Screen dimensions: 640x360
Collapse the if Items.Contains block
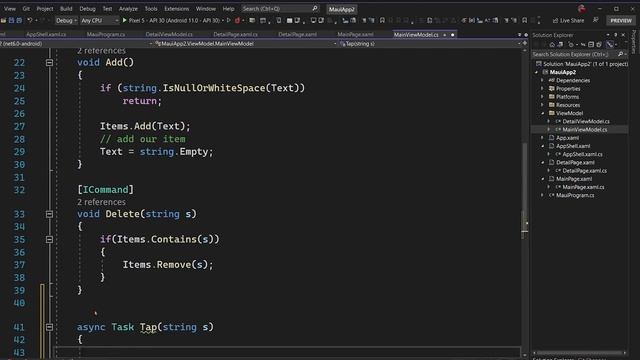[49, 240]
